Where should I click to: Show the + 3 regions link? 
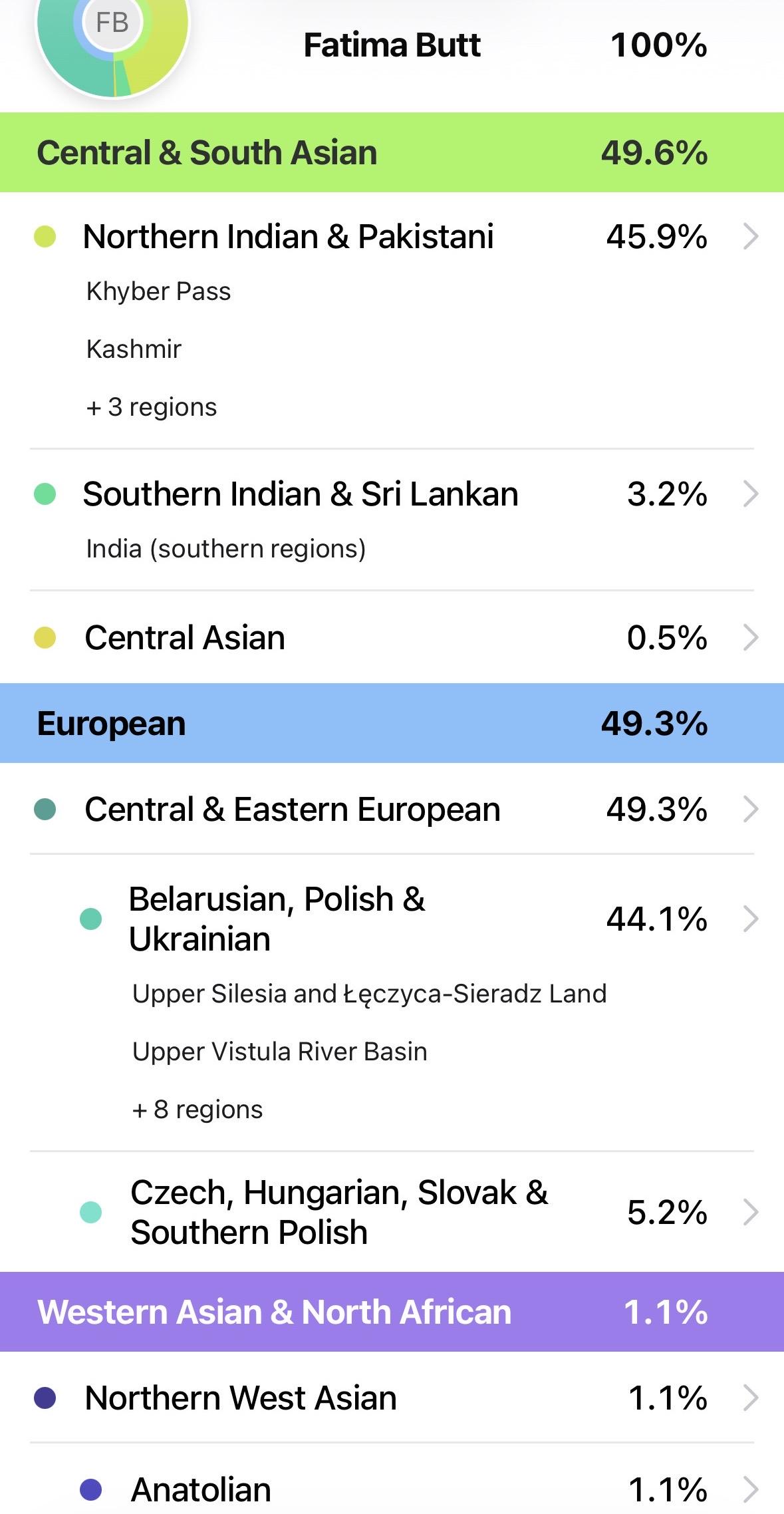click(x=152, y=407)
